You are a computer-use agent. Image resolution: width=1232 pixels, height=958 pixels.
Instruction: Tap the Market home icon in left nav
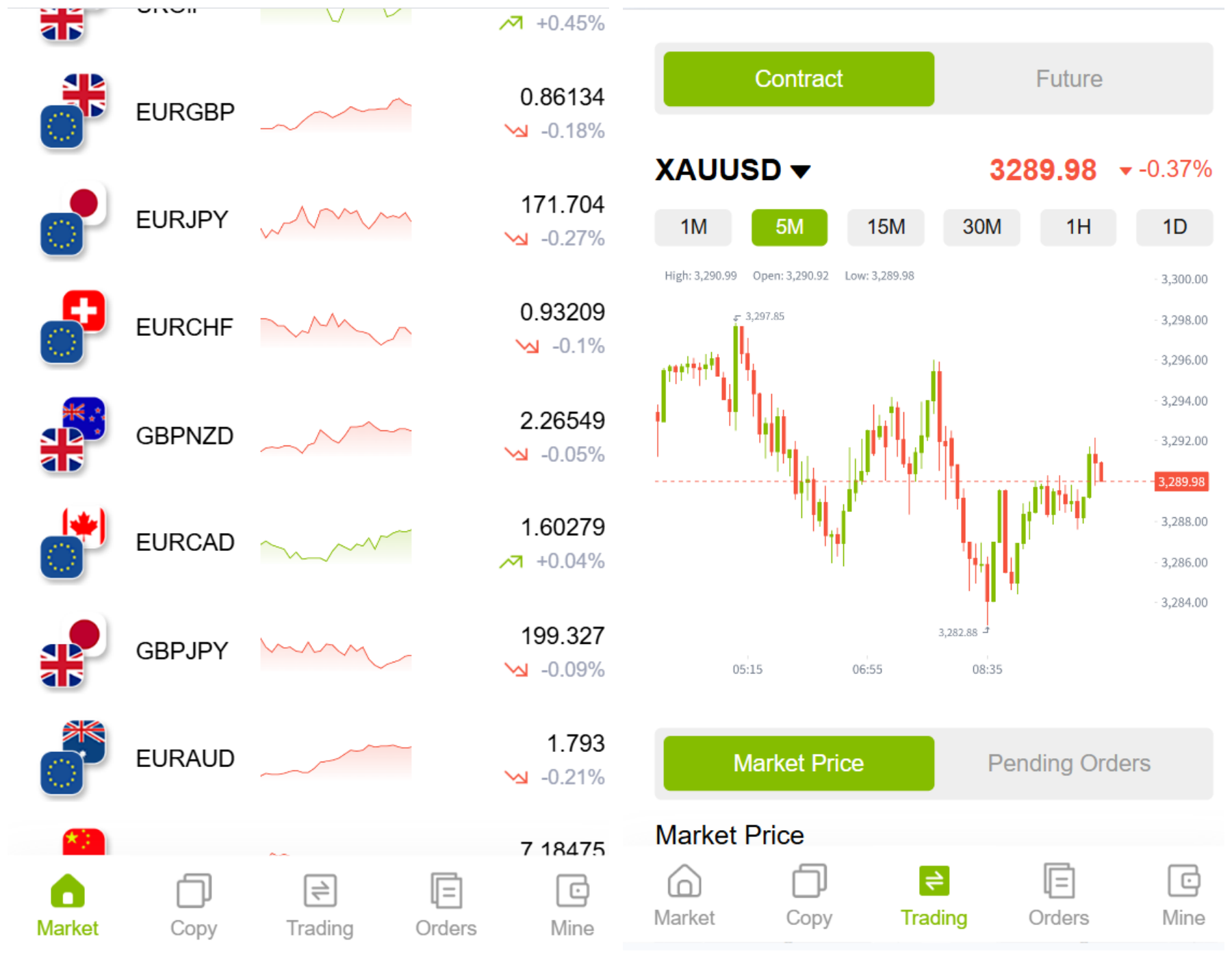coord(67,890)
